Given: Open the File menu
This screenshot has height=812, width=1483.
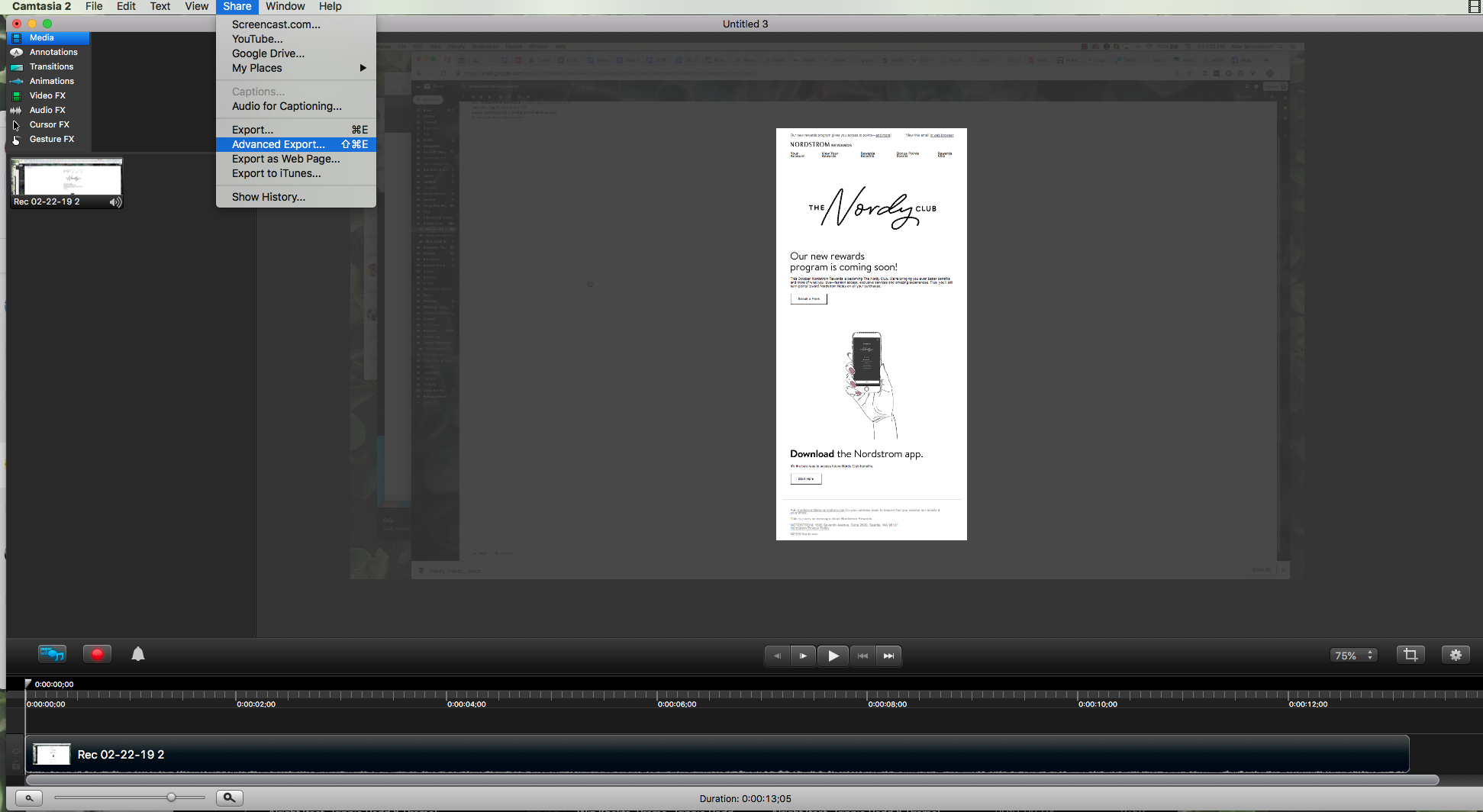Looking at the screenshot, I should coord(94,6).
